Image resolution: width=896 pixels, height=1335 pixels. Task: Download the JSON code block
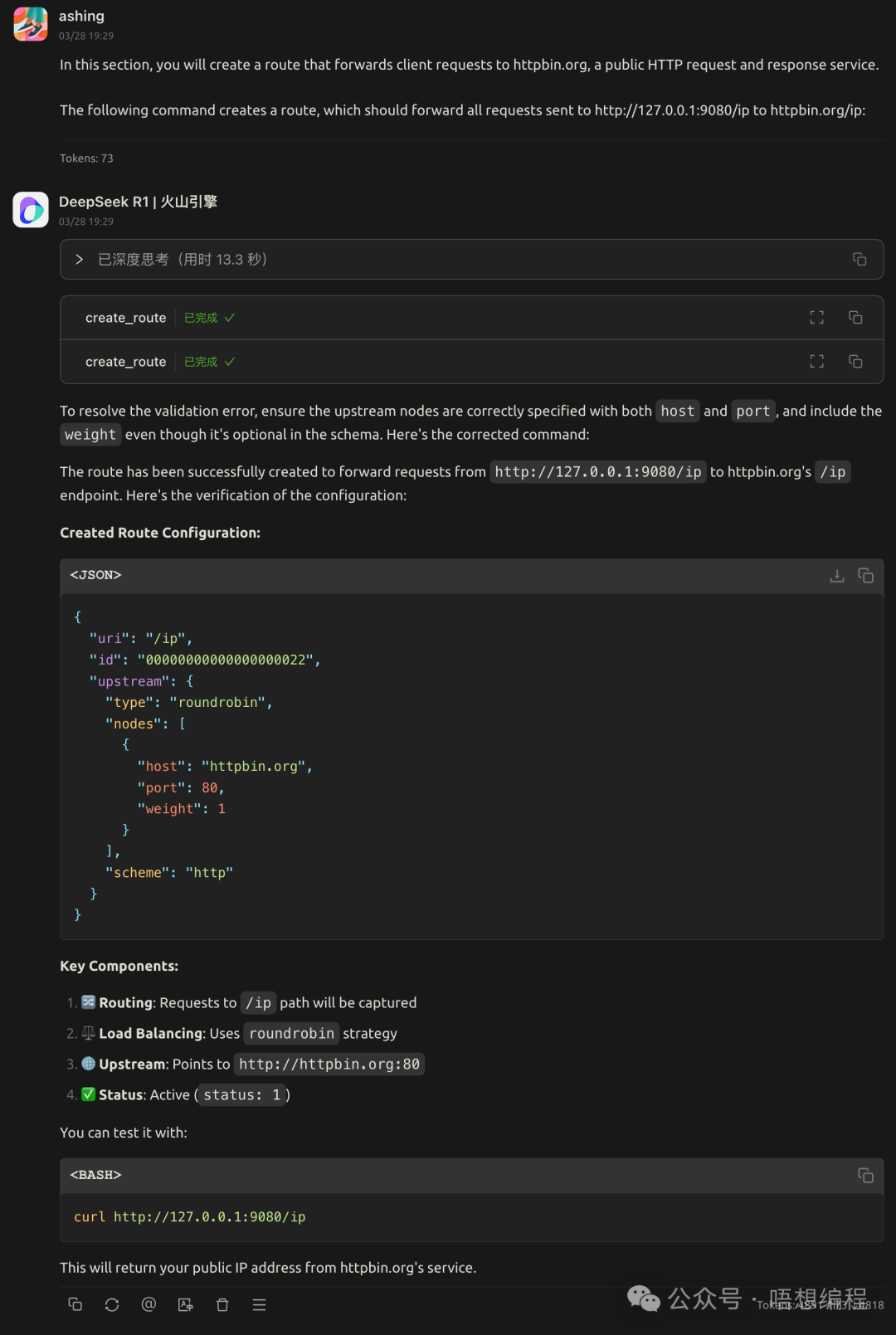(837, 575)
